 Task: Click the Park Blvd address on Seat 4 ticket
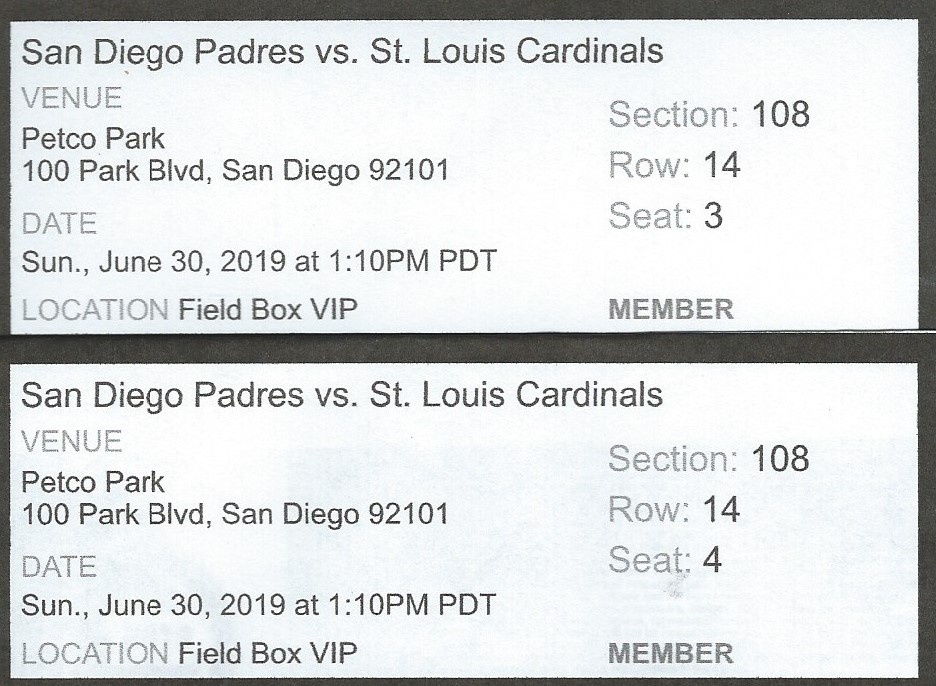[235, 515]
